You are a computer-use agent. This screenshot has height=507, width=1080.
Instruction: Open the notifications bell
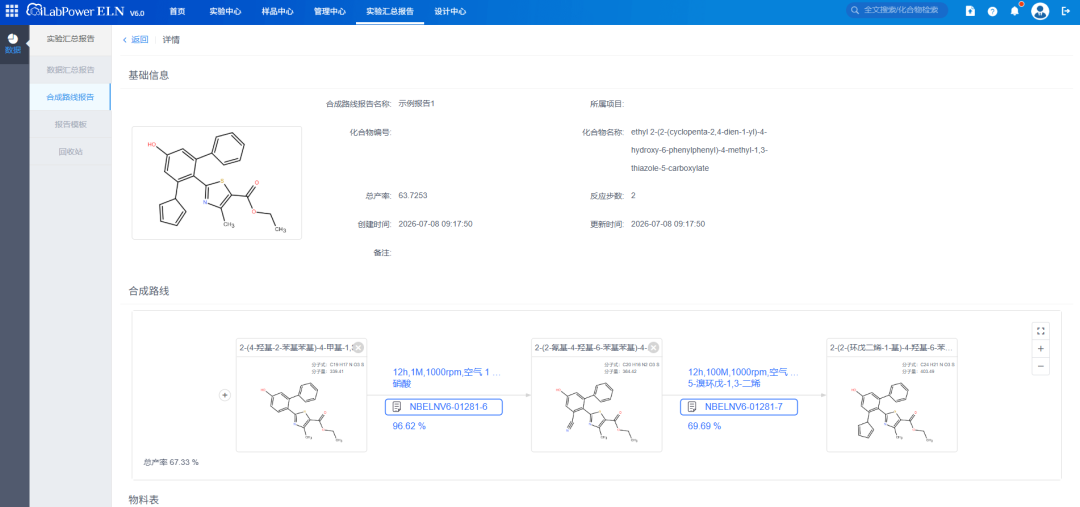tap(1015, 11)
